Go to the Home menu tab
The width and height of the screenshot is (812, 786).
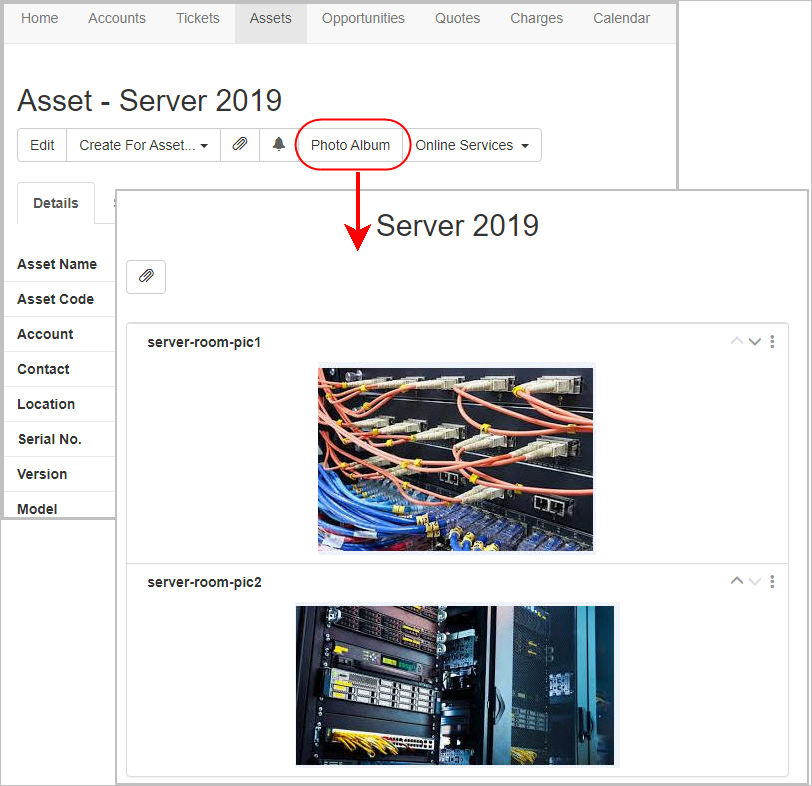40,18
